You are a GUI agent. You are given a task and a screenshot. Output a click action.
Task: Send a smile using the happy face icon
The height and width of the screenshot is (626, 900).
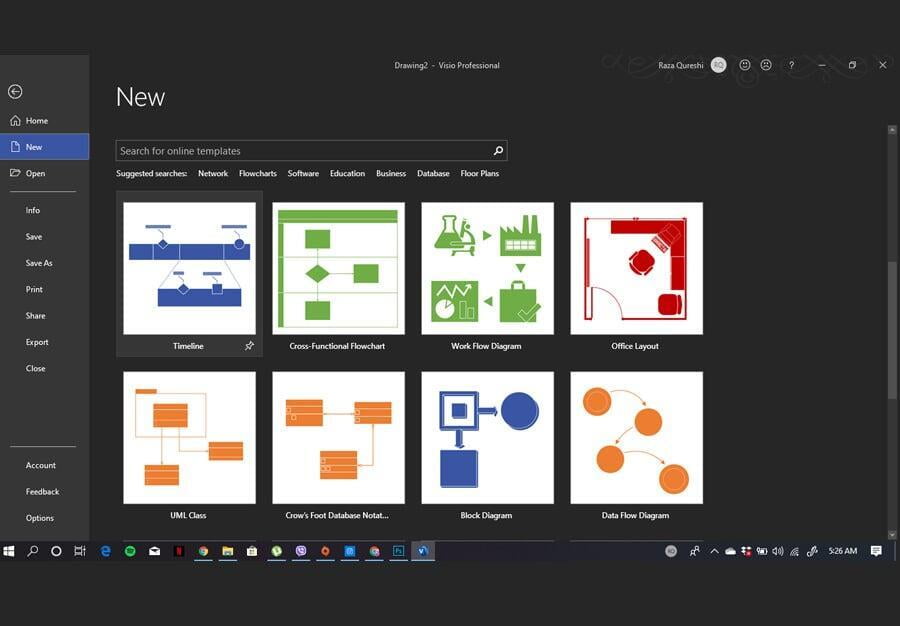click(x=744, y=65)
